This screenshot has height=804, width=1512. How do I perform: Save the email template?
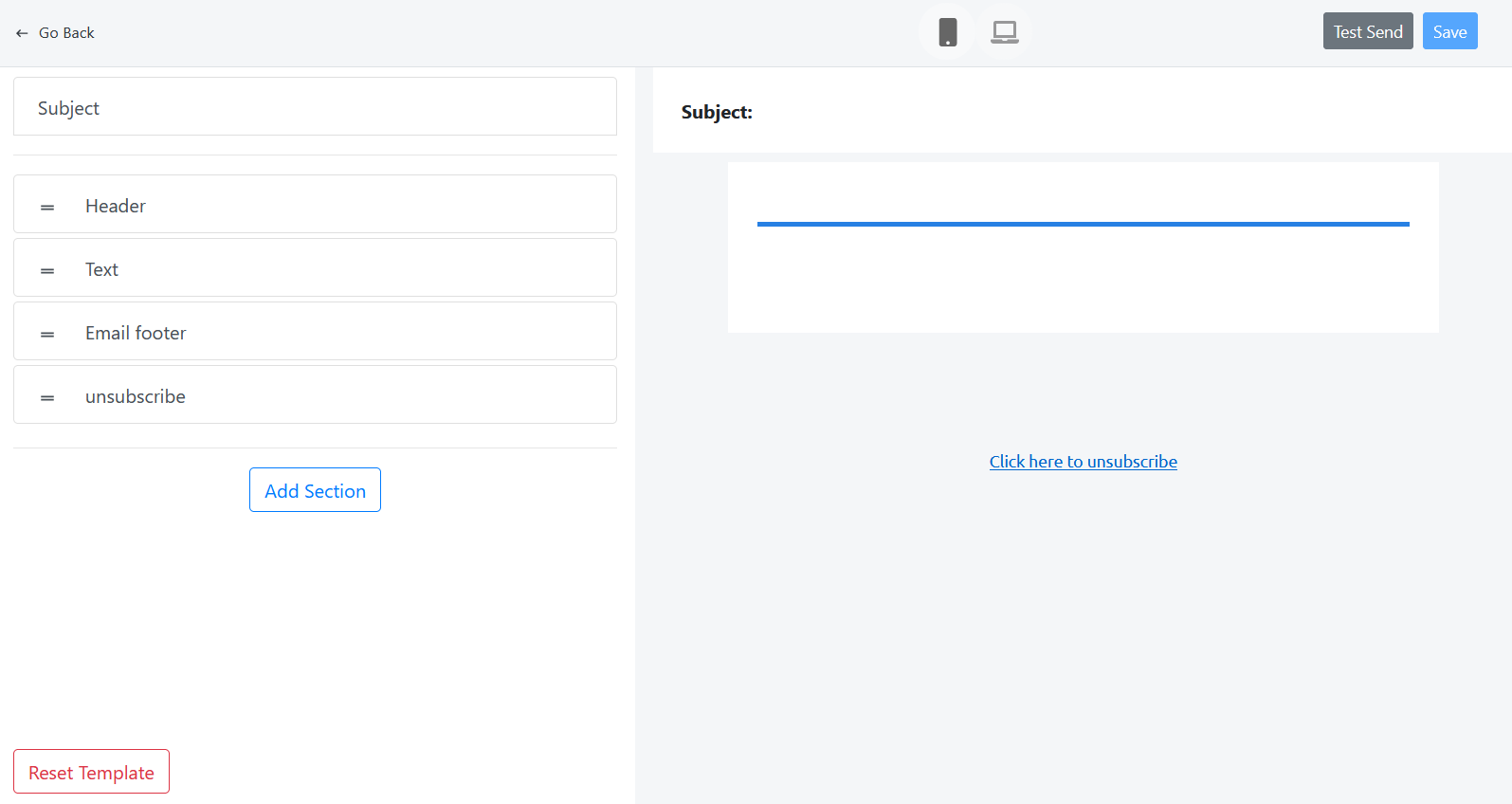pos(1449,31)
